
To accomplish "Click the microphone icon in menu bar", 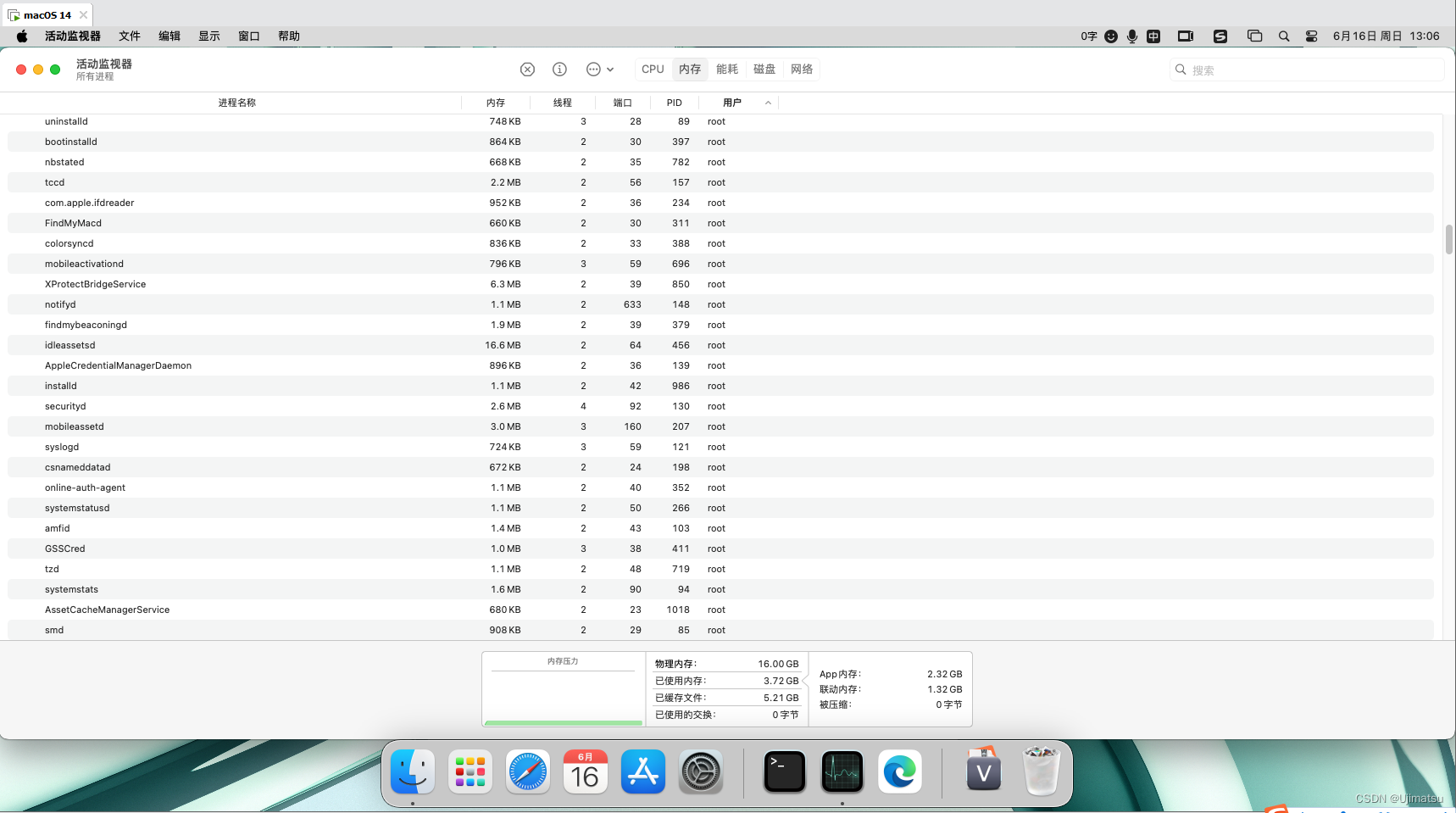I will [1132, 36].
